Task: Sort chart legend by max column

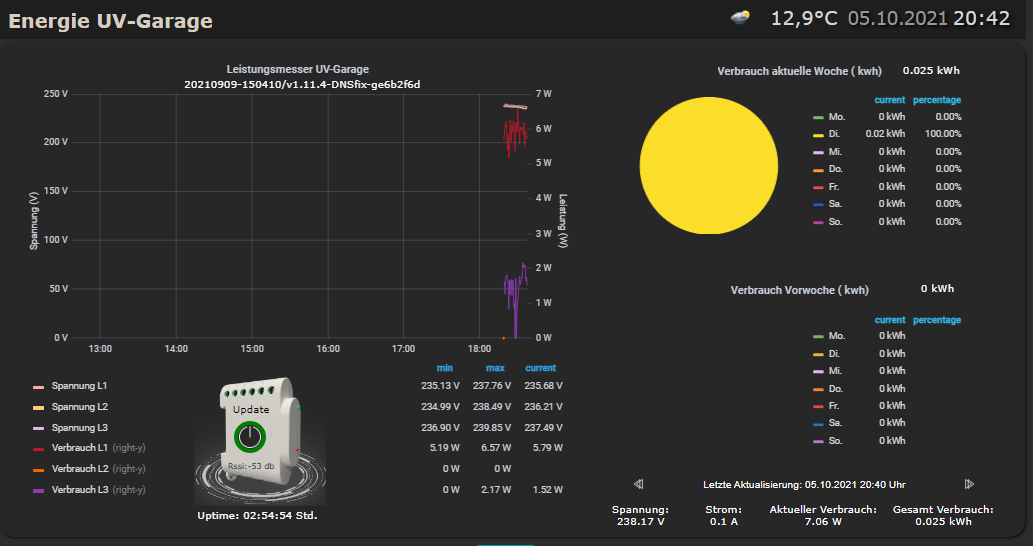Action: tap(495, 368)
